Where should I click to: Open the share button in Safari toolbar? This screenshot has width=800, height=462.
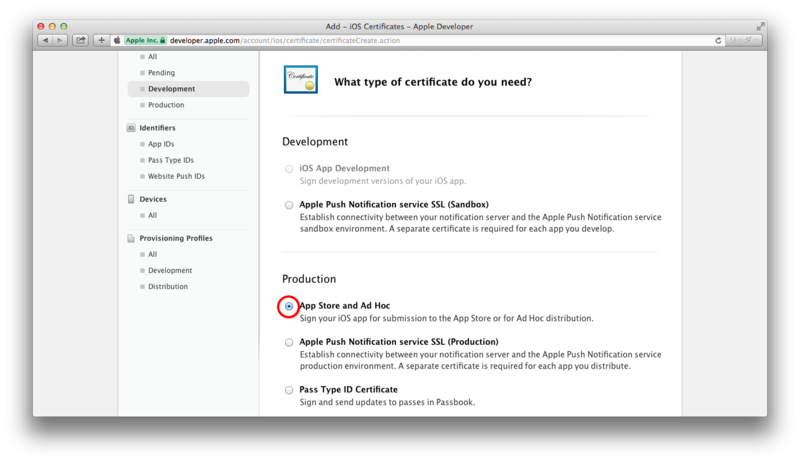pyautogui.click(x=81, y=40)
